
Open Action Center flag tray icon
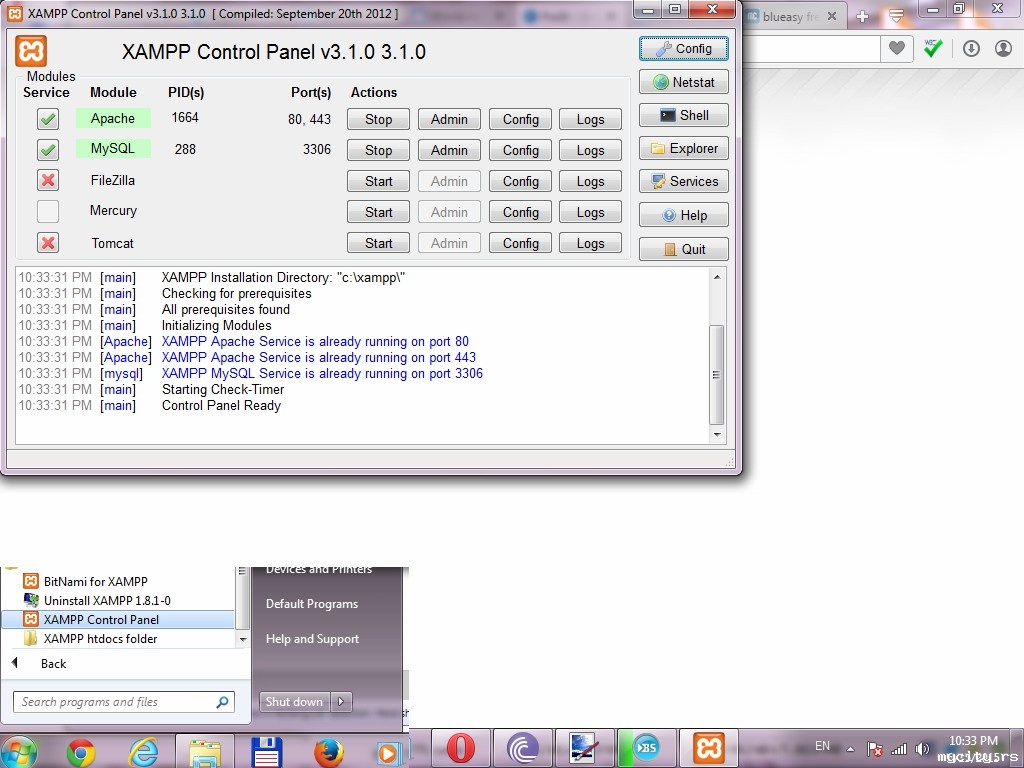(x=875, y=749)
